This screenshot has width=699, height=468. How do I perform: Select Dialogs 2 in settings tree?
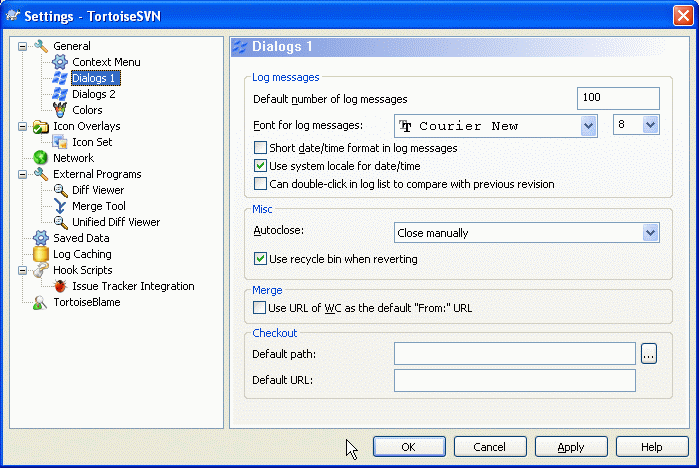click(94, 94)
